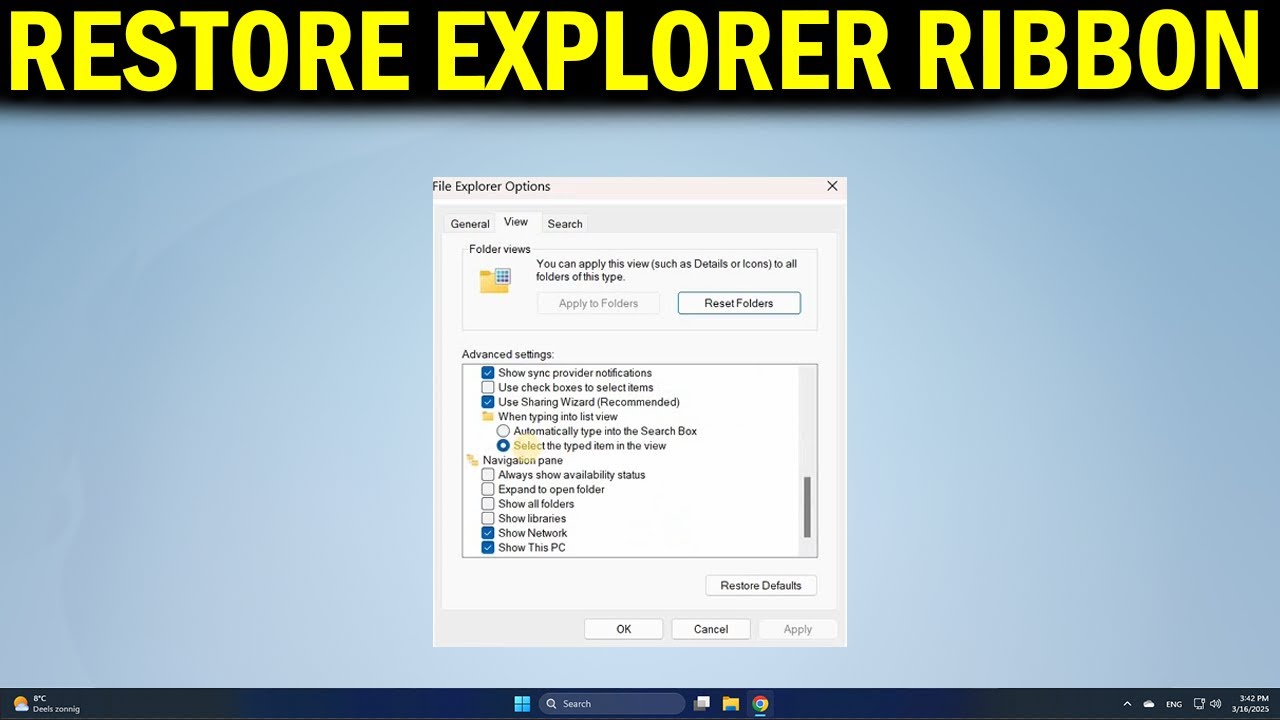Choose Select the typed item in the view
Image resolution: width=1280 pixels, height=720 pixels.
click(503, 445)
